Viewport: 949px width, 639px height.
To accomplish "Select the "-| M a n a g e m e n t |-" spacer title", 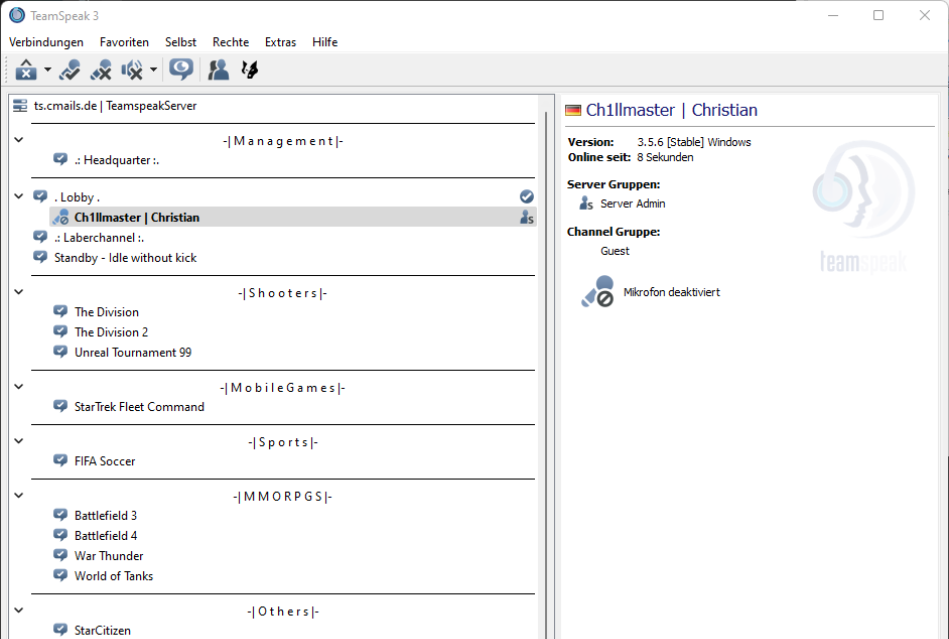I will click(x=283, y=141).
